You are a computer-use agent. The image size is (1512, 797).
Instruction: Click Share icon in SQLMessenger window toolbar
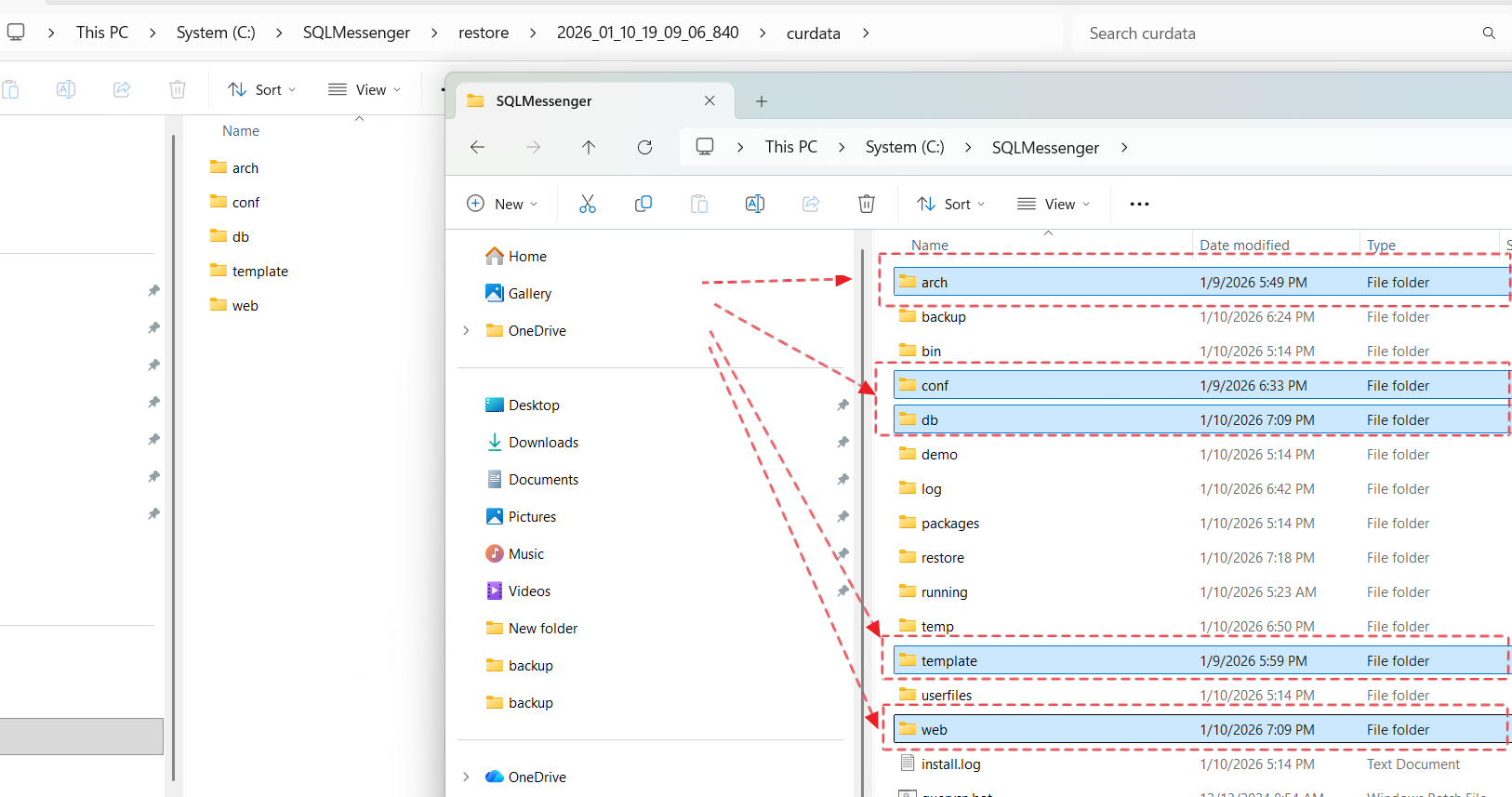coord(811,204)
